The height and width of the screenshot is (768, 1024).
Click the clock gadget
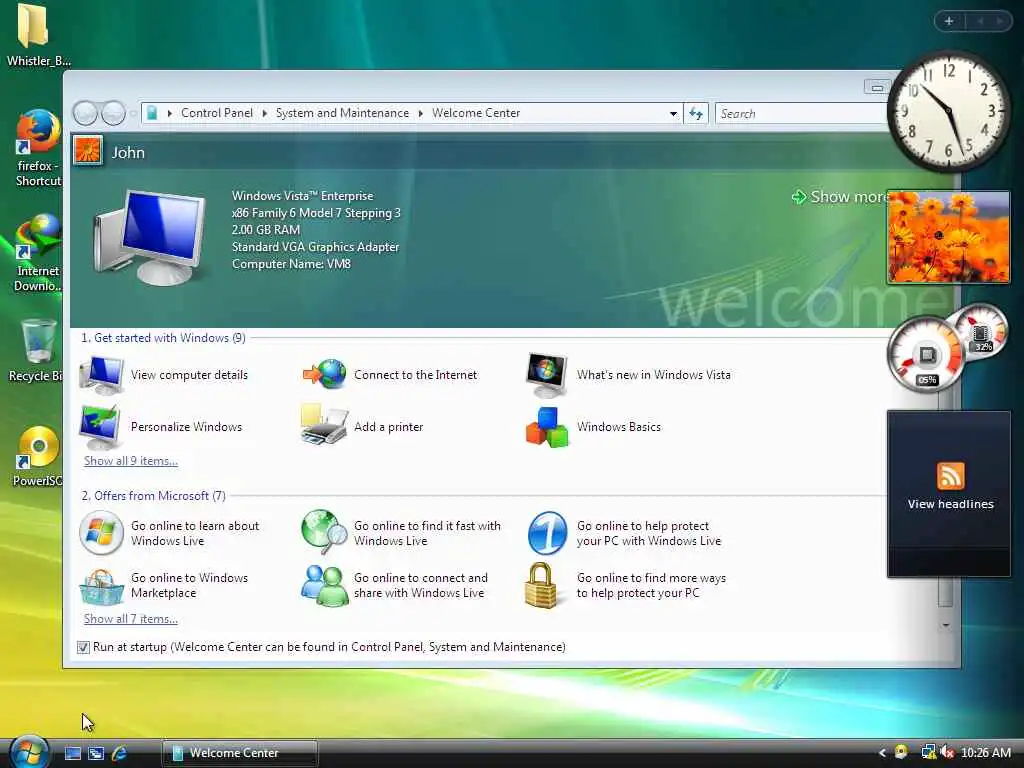pyautogui.click(x=948, y=112)
